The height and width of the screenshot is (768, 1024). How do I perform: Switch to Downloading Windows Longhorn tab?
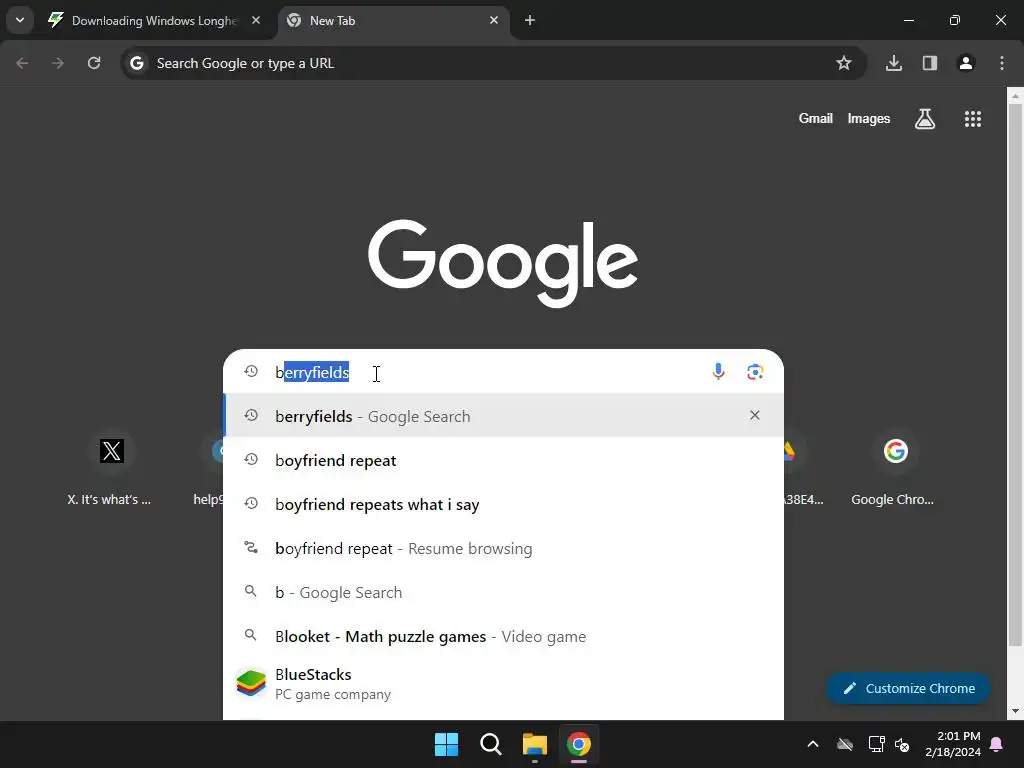pos(154,21)
